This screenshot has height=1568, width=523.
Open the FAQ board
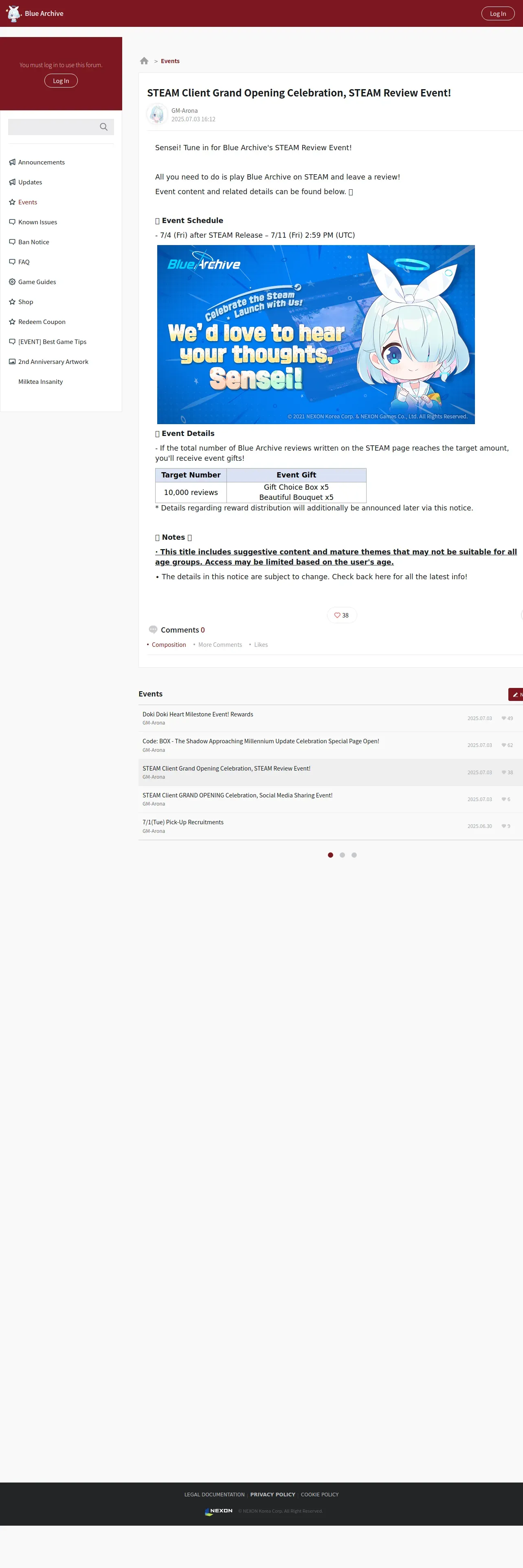click(24, 262)
